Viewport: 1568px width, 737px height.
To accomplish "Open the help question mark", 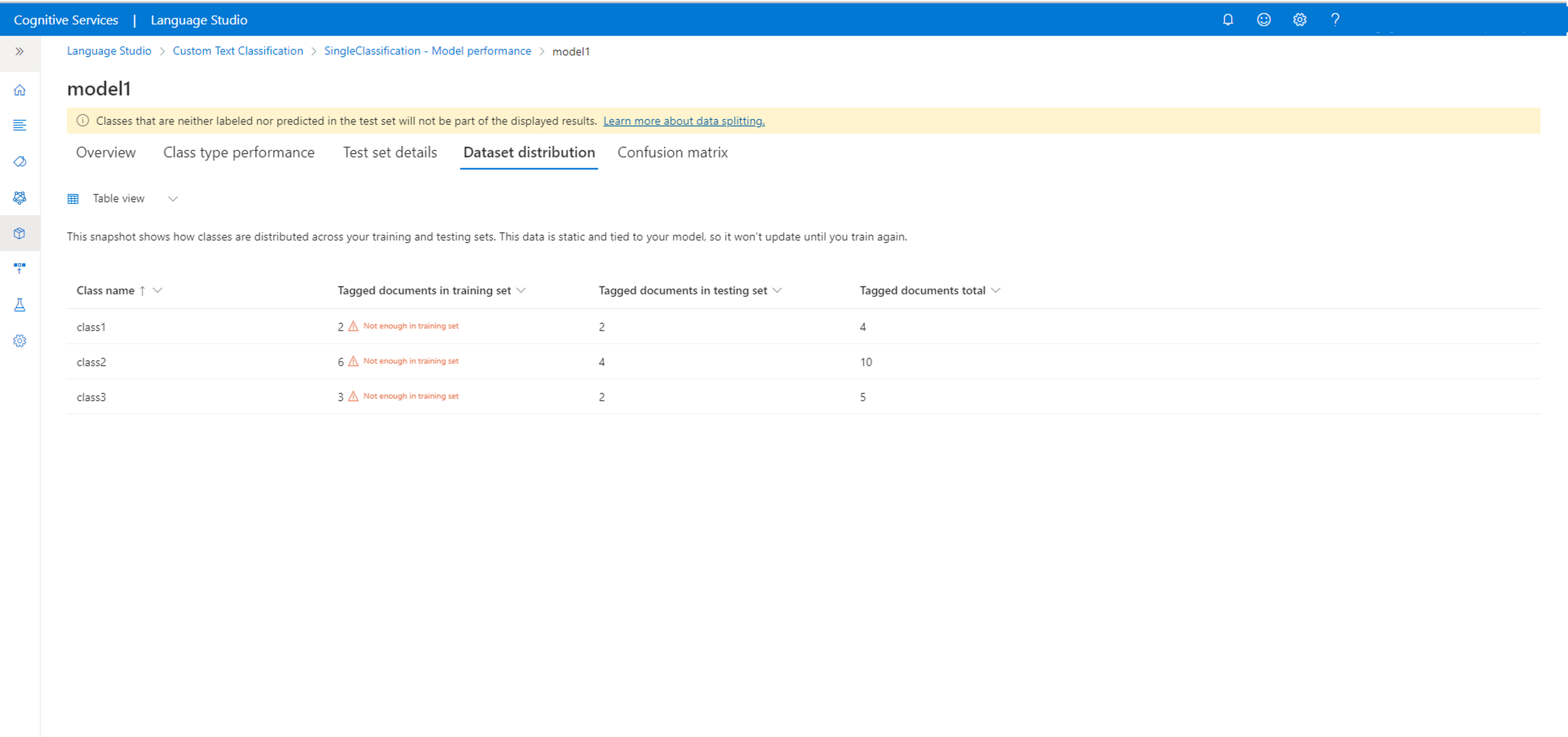I will coord(1335,20).
